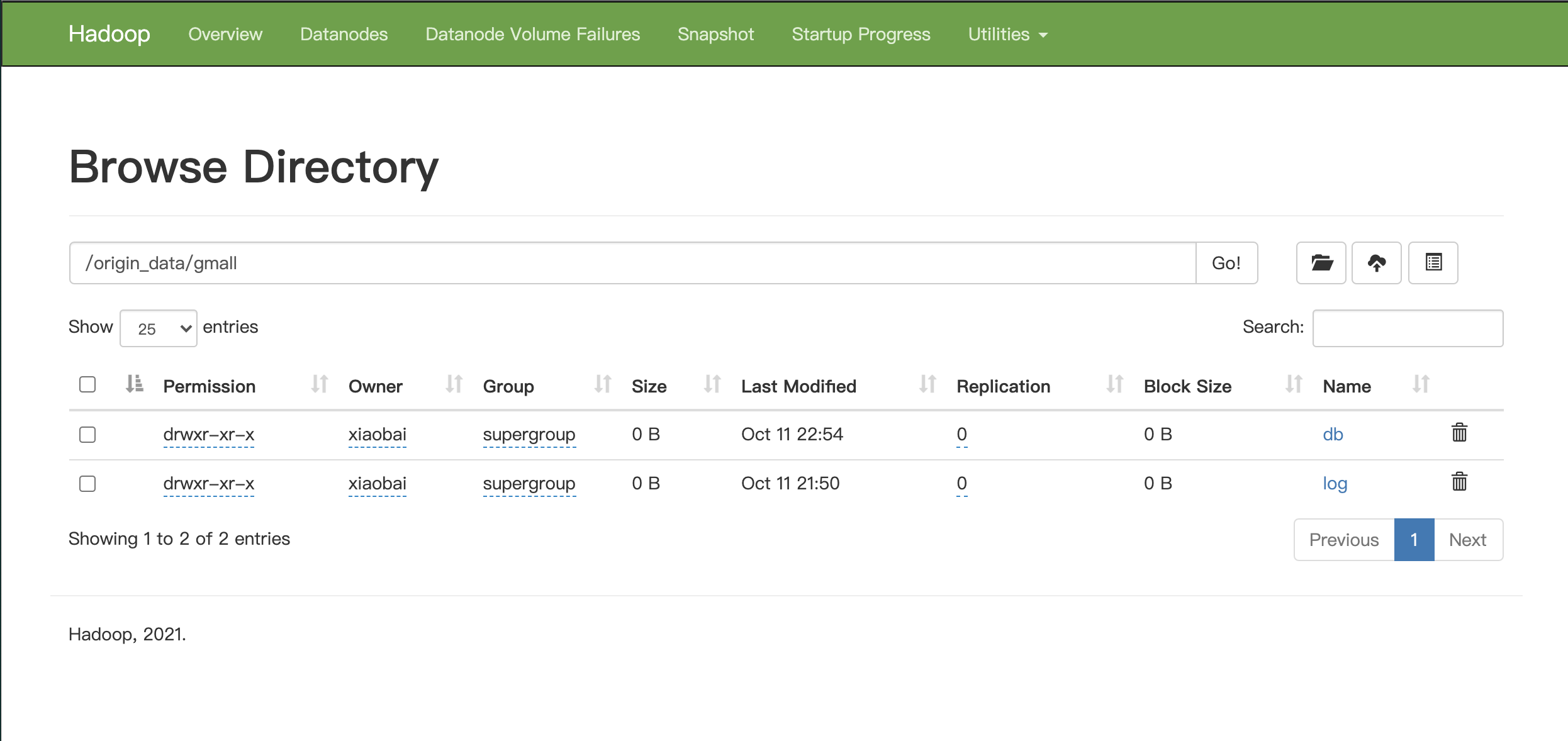Sort by Permission column sort arrows
Image resolution: width=1568 pixels, height=741 pixels.
click(320, 384)
